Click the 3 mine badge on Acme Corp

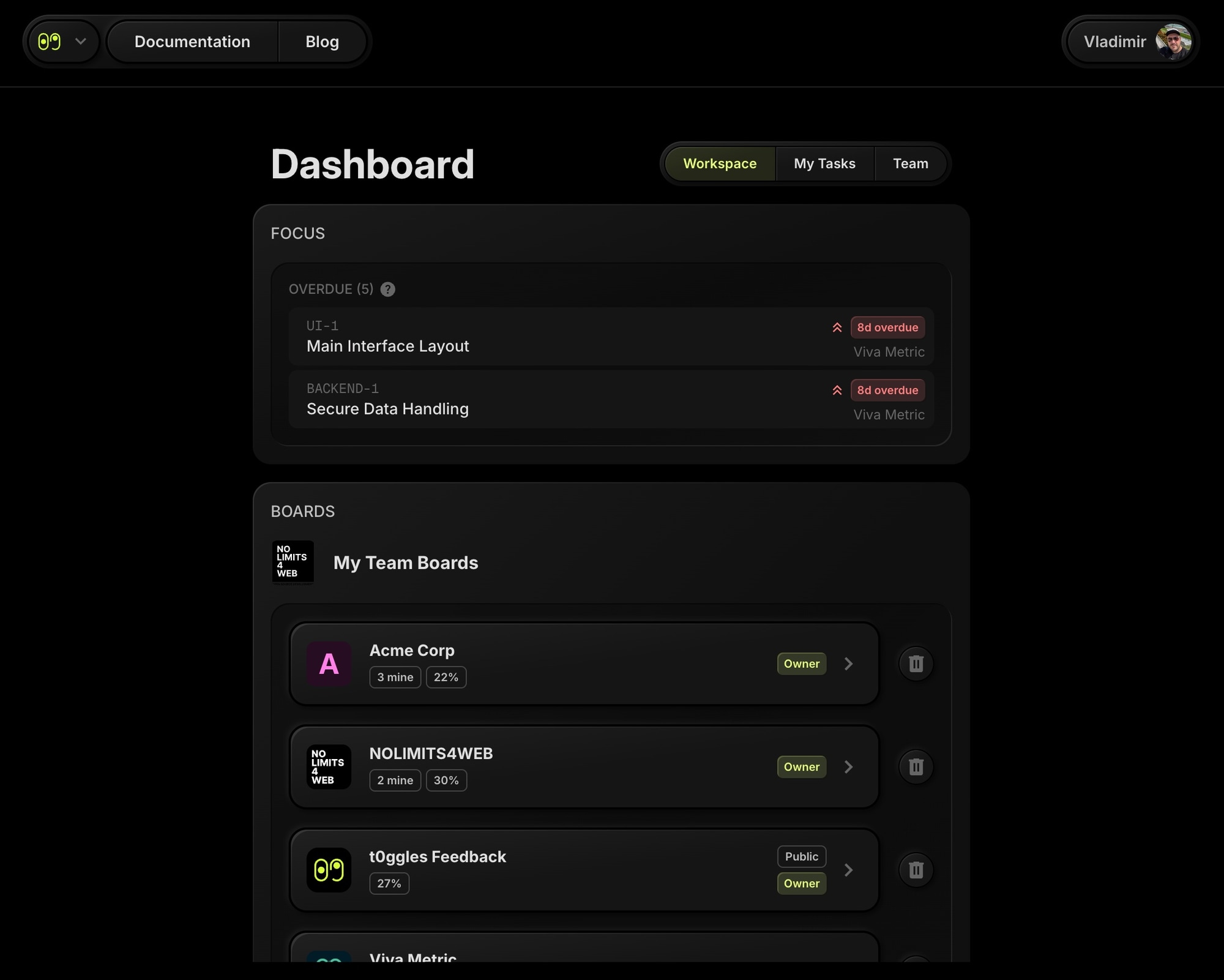[395, 677]
